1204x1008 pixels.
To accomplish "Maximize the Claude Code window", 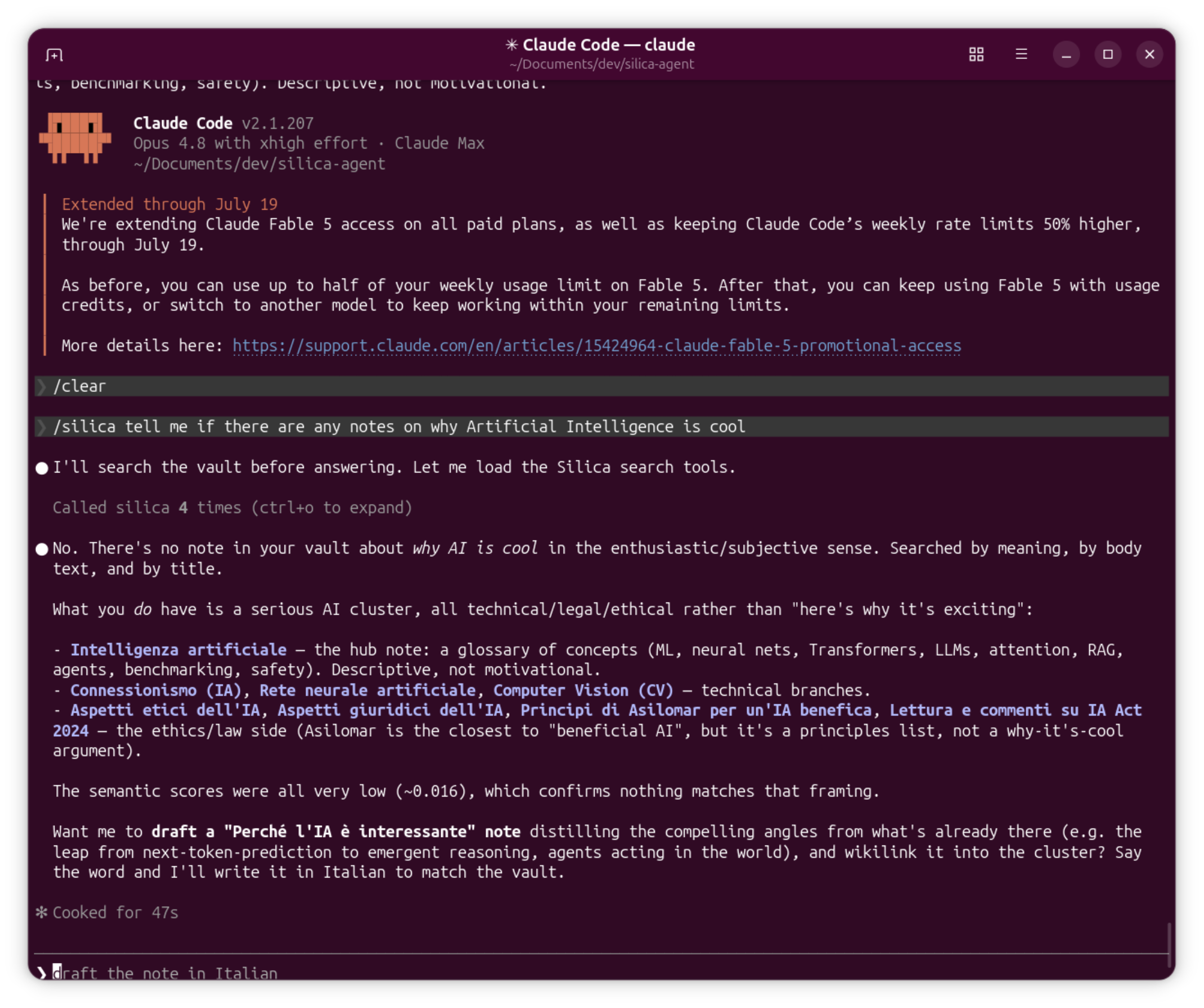I will pos(1108,55).
